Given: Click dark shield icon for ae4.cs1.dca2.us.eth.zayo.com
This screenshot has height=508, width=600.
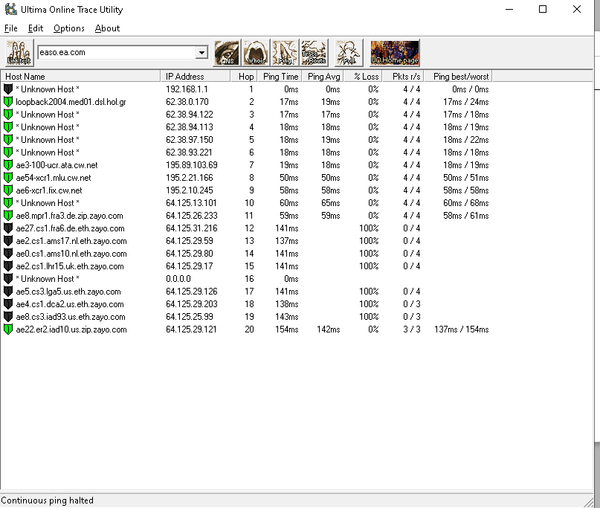Looking at the screenshot, I should (8, 304).
